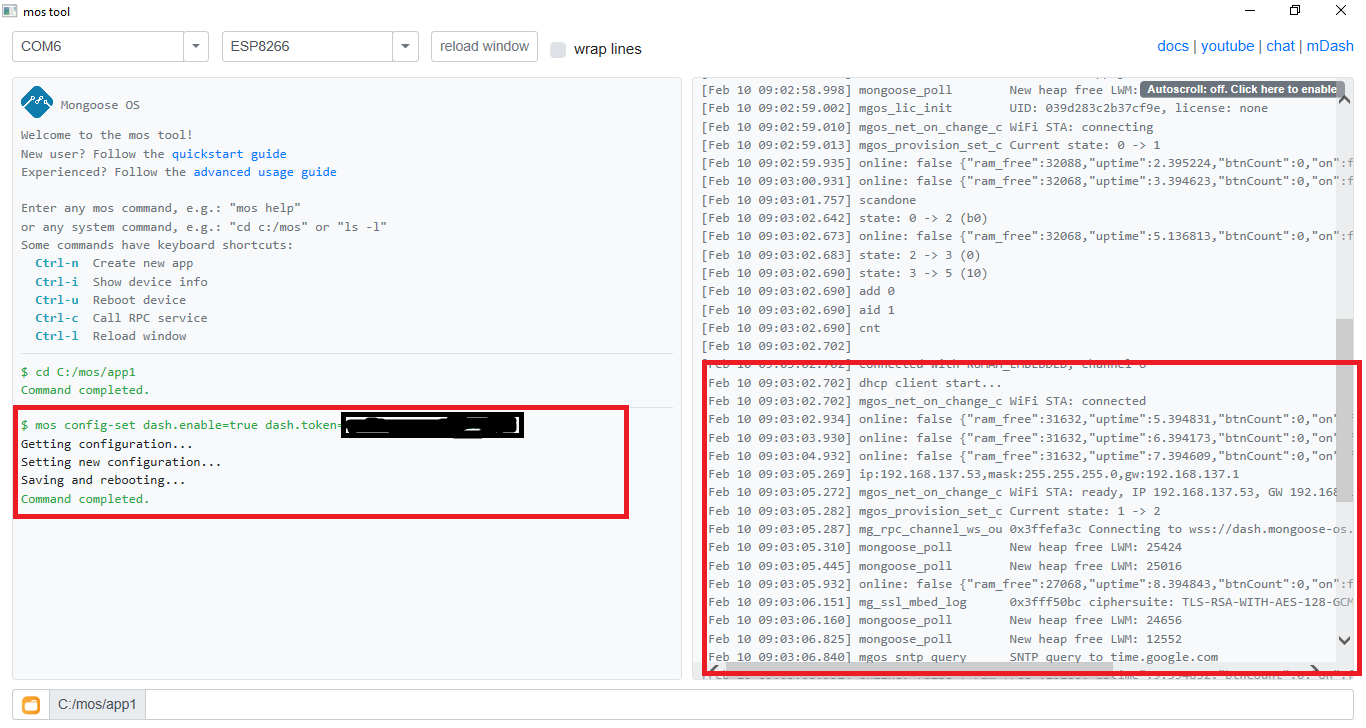Image resolution: width=1366 pixels, height=728 pixels.
Task: Open the mDash link
Action: coord(1330,46)
